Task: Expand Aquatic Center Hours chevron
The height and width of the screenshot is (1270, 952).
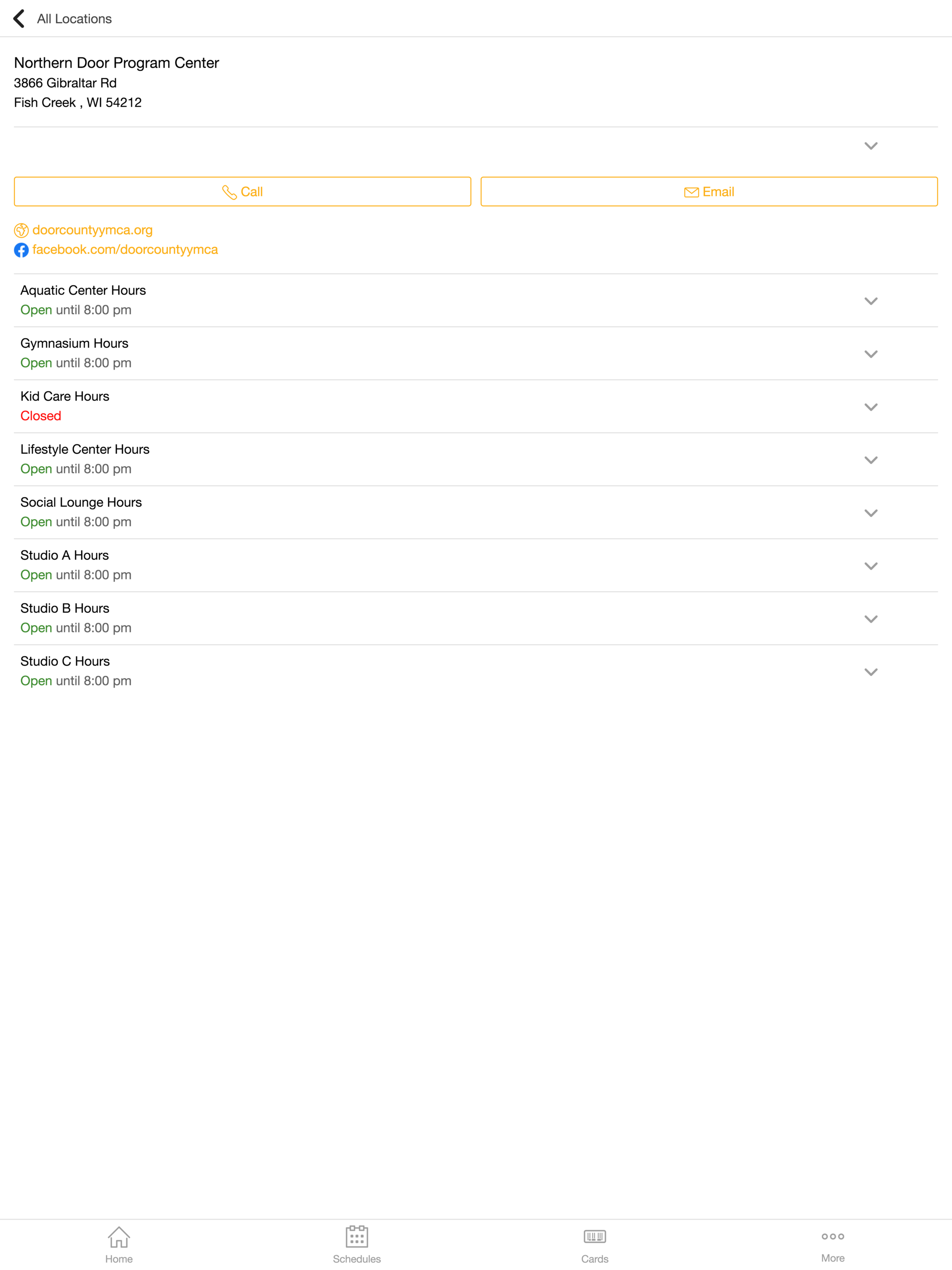Action: pyautogui.click(x=871, y=301)
